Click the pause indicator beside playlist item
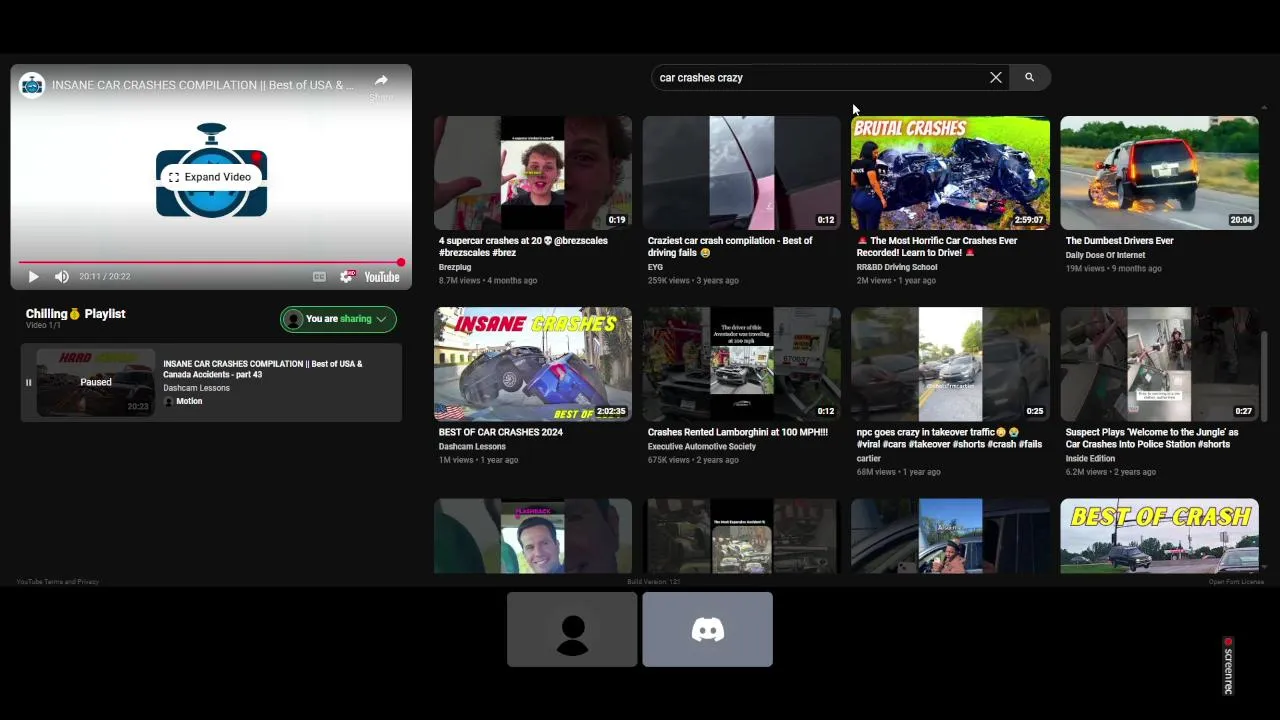1280x720 pixels. (28, 382)
